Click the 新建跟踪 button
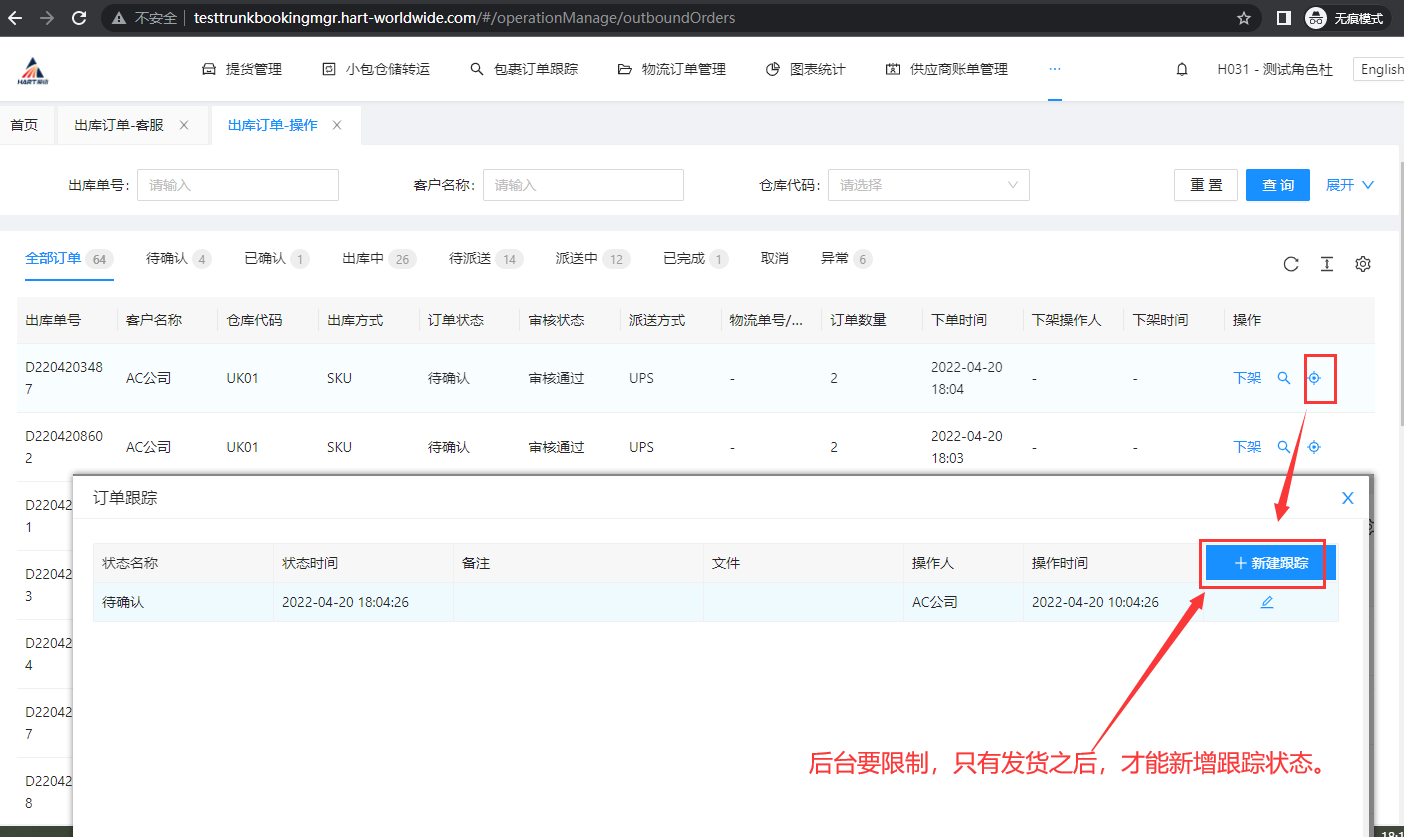 point(1270,563)
